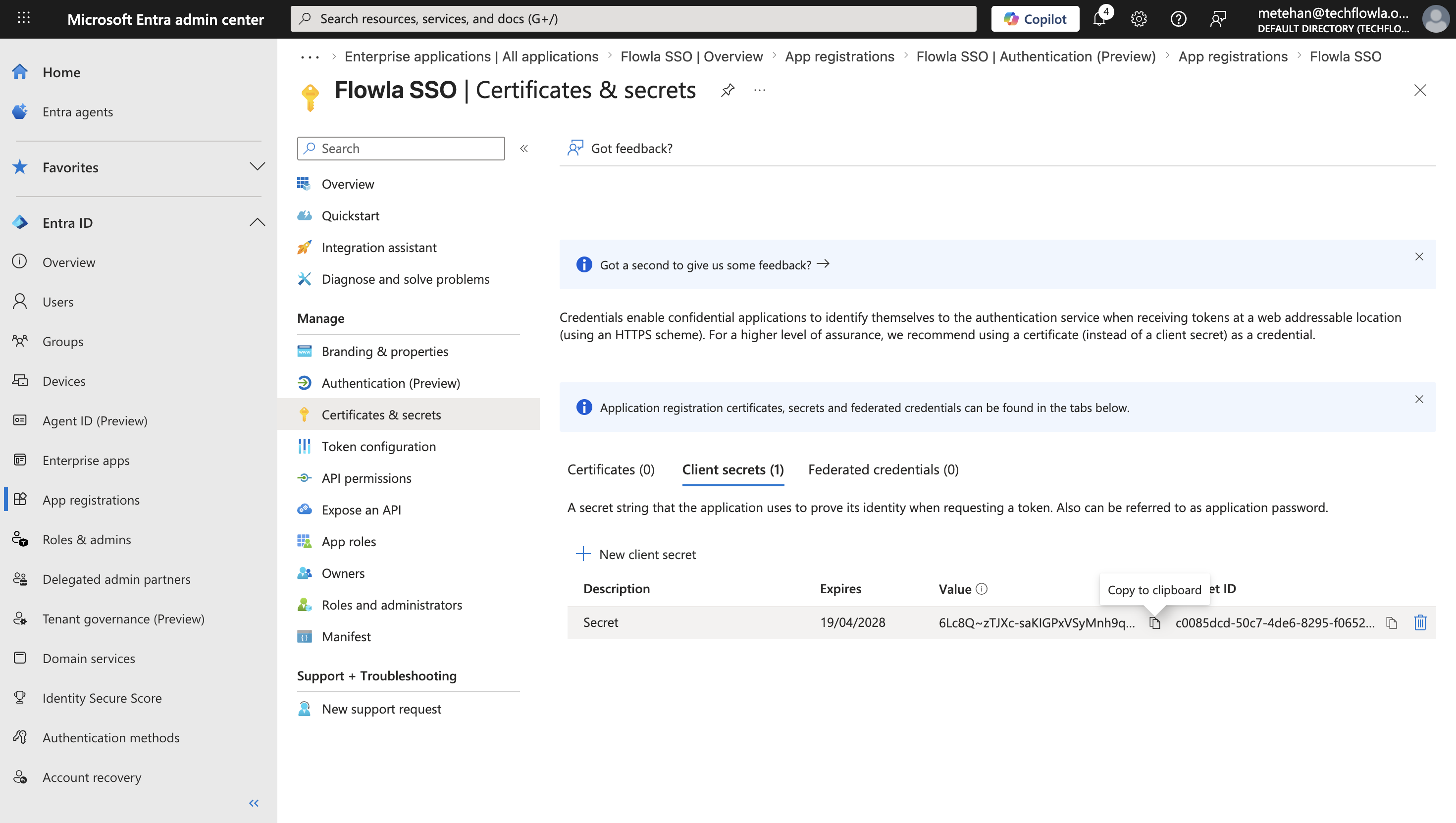Click the top-bar feedback person icon
This screenshot has height=823, width=1456.
[x=1218, y=19]
